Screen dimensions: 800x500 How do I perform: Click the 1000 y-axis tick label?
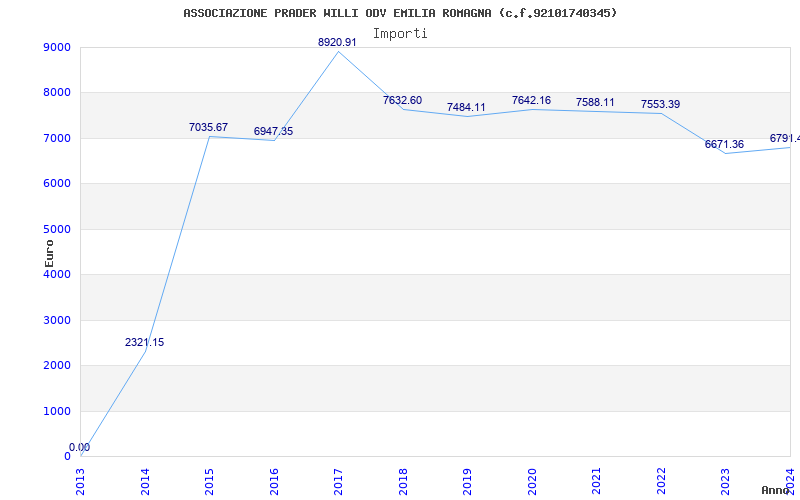pos(57,412)
